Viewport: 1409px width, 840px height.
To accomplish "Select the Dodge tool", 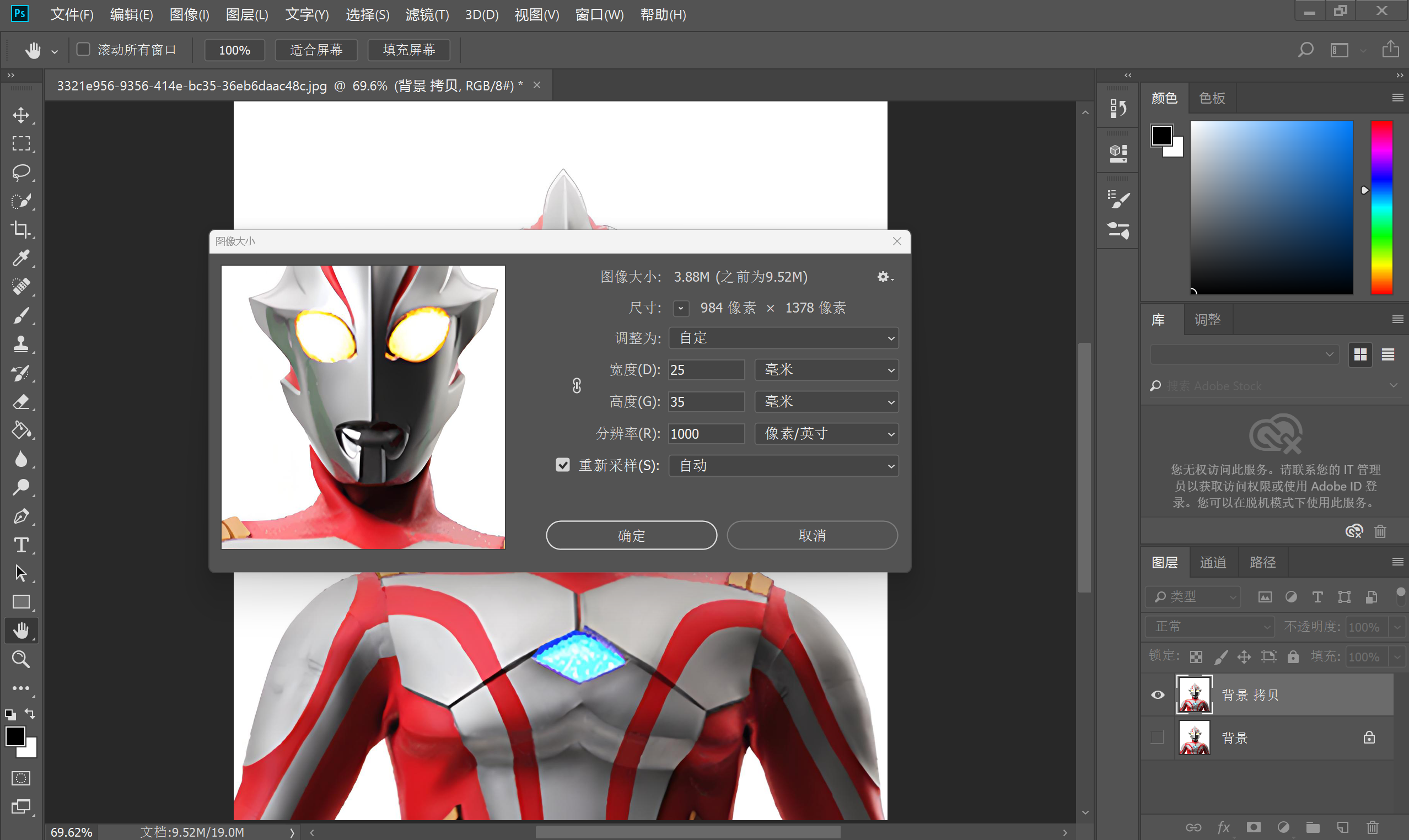I will [x=21, y=487].
